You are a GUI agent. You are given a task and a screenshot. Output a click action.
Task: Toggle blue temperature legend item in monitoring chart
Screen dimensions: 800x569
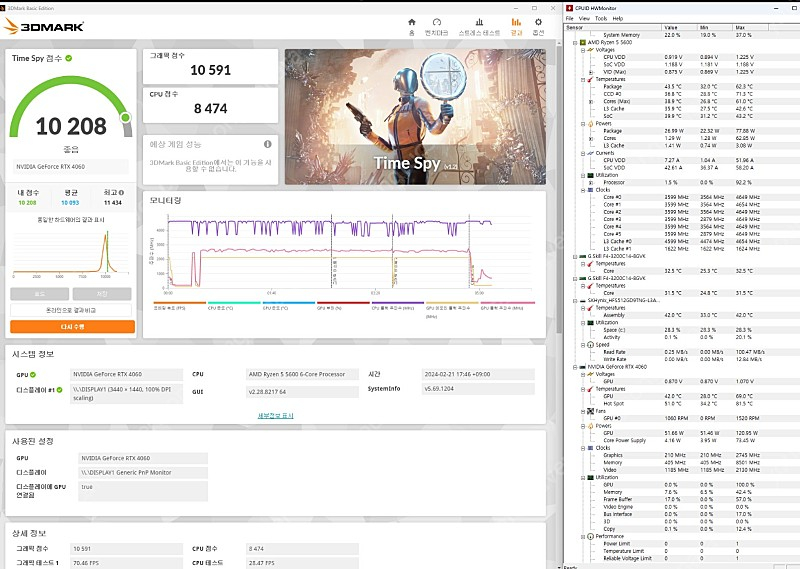pyautogui.click(x=288, y=306)
